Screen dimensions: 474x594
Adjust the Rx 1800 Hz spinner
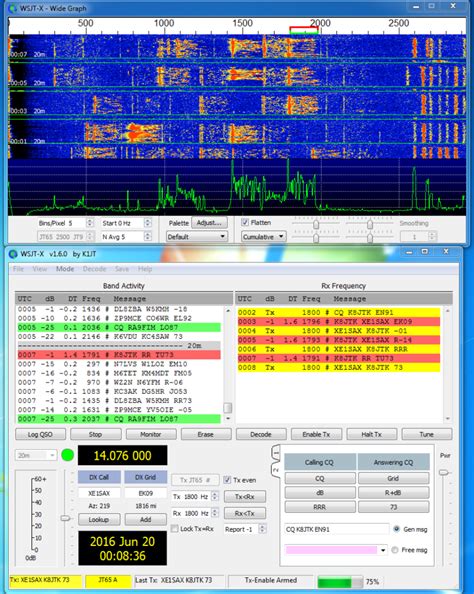(x=215, y=513)
